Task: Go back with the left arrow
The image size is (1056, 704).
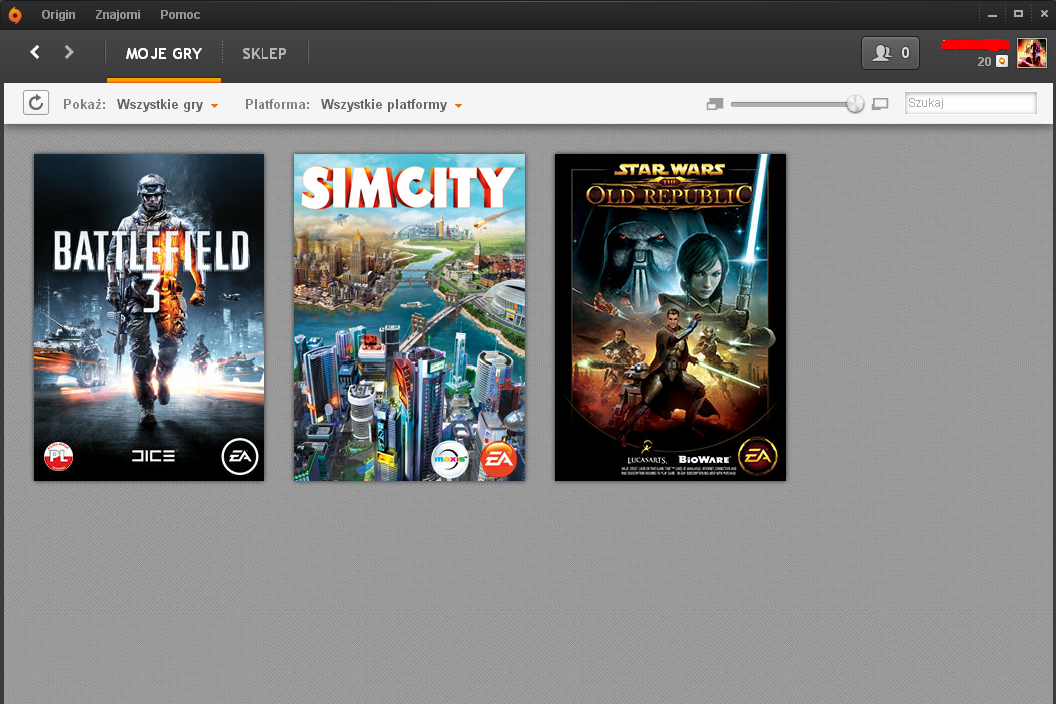Action: click(x=35, y=52)
